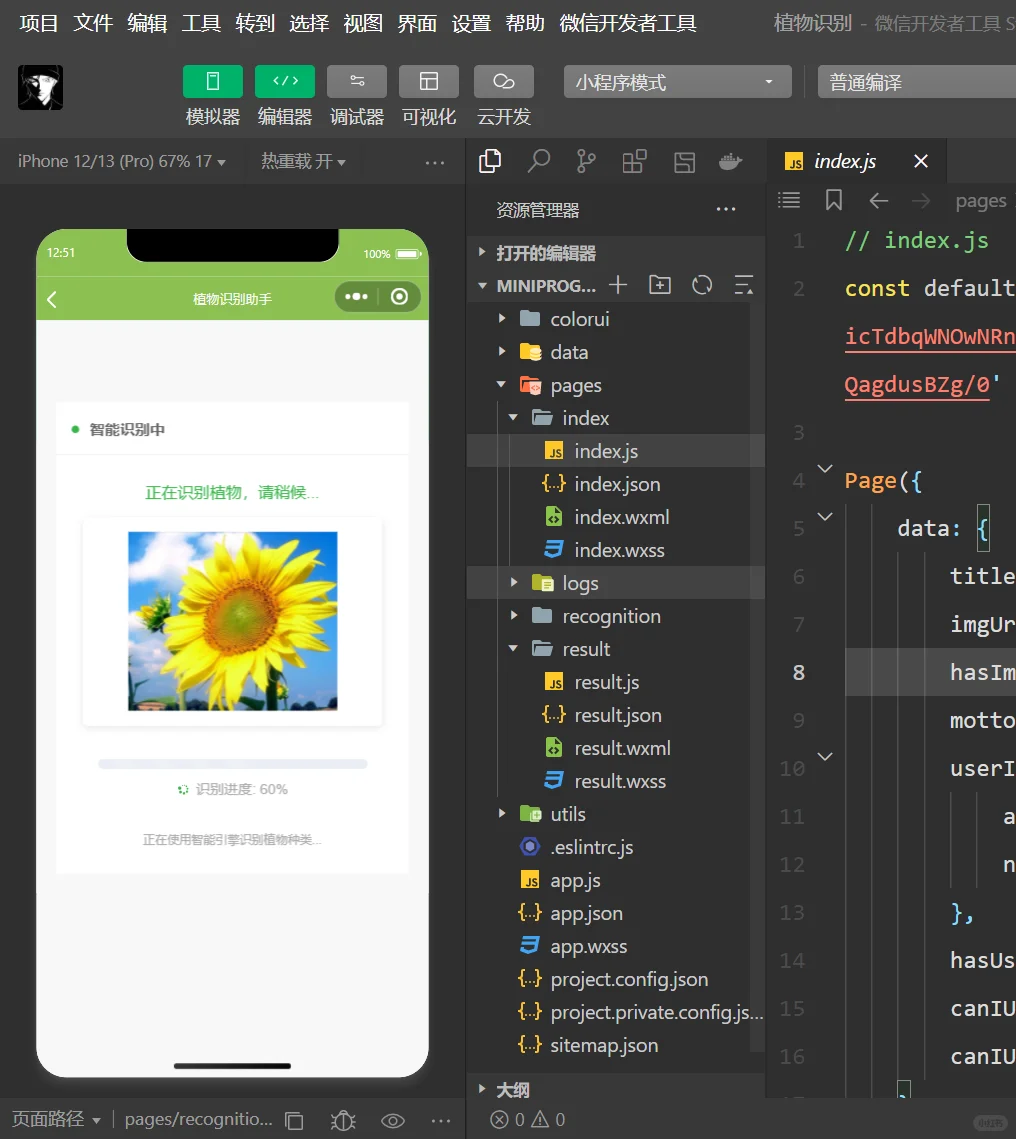Viewport: 1016px width, 1139px height.
Task: Open mini program capsule menu dots
Action: (x=356, y=296)
